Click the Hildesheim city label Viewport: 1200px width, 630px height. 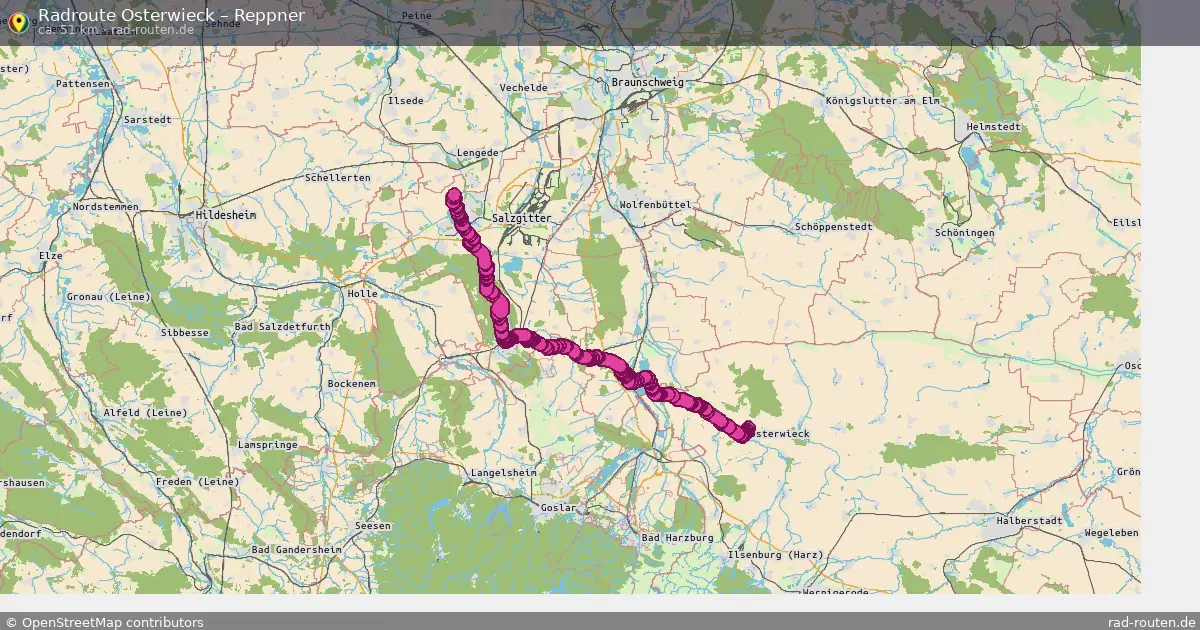coord(227,215)
